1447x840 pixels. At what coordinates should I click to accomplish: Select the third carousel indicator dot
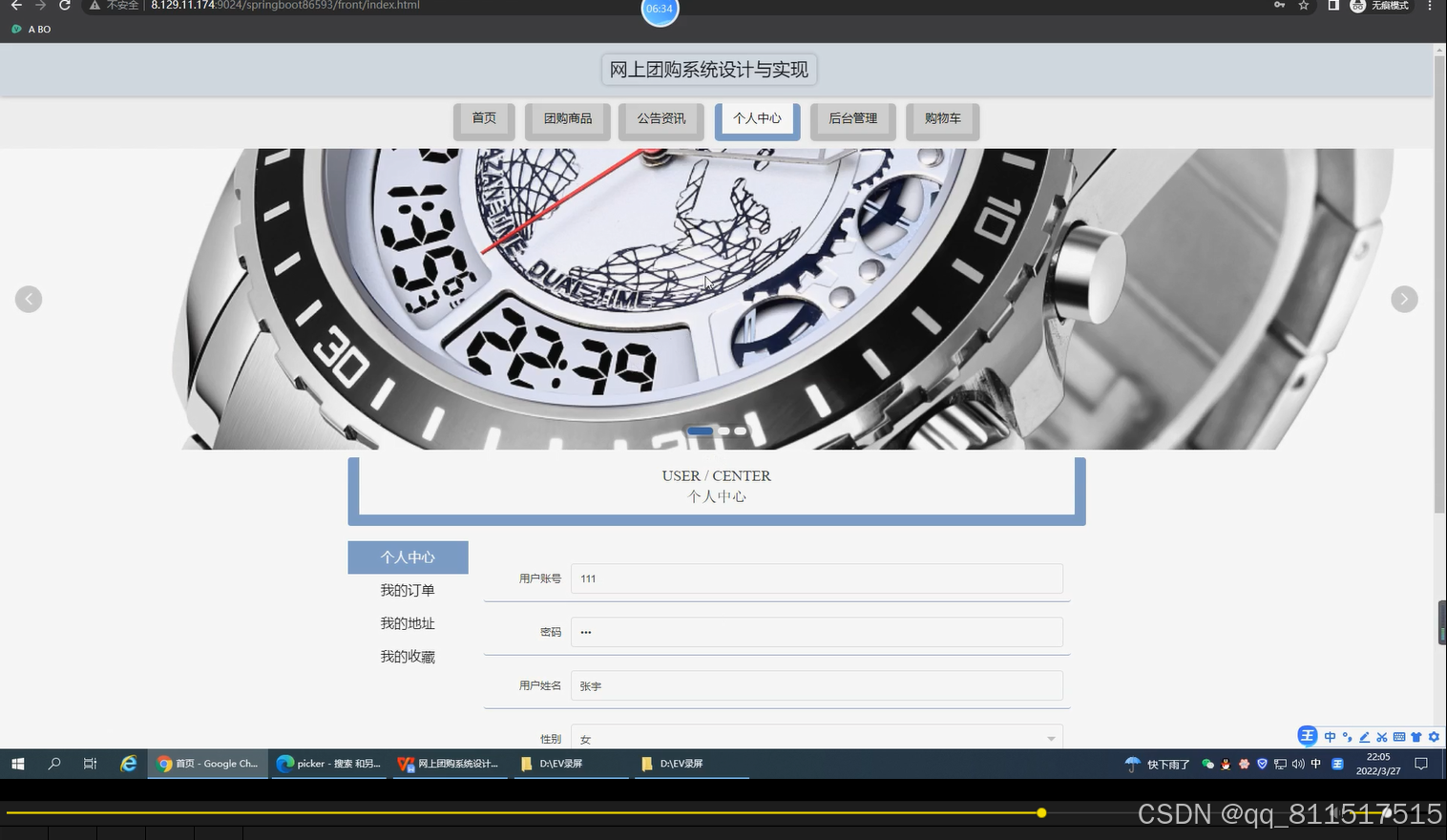click(x=740, y=431)
